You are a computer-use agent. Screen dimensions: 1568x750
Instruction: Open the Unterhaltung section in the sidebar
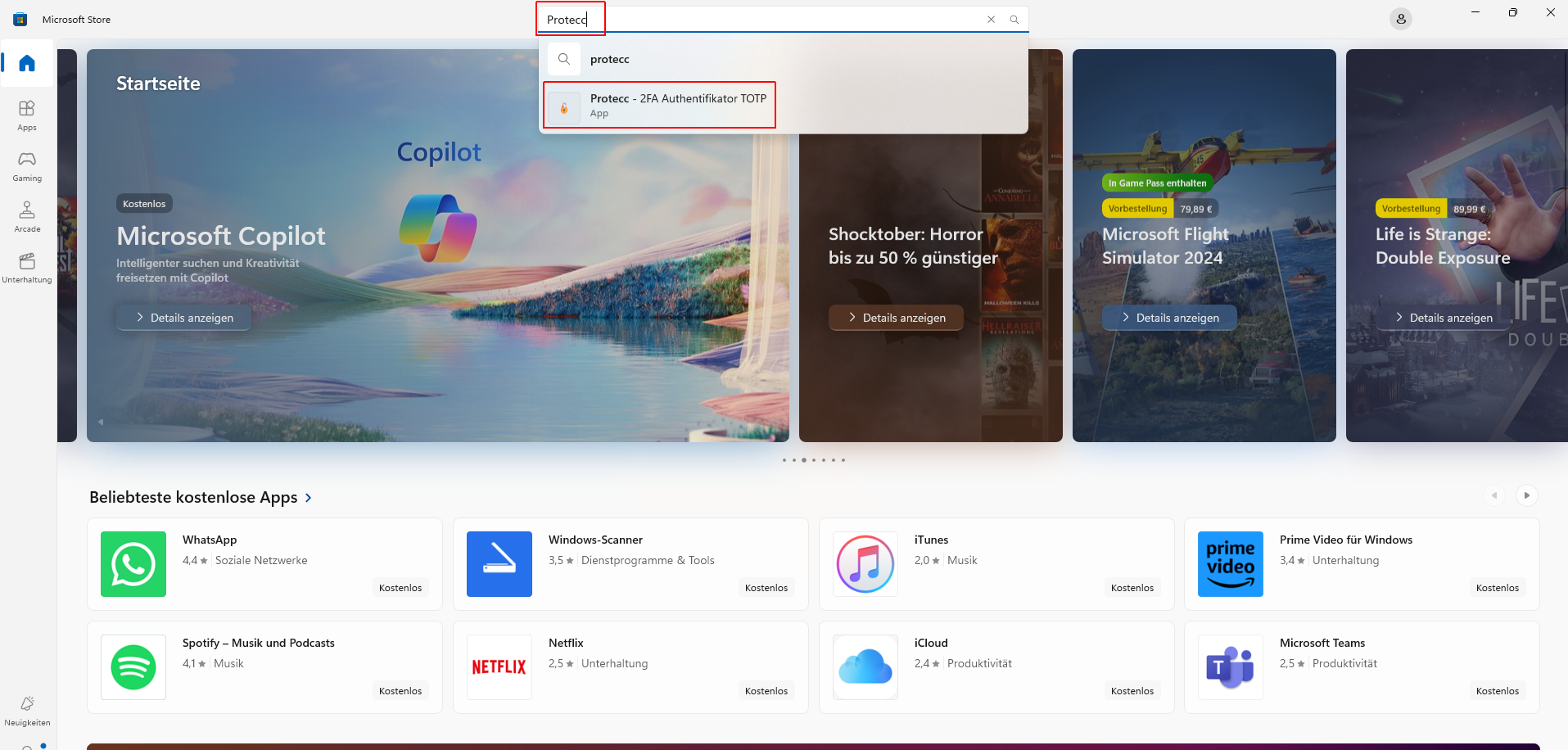coord(27,268)
